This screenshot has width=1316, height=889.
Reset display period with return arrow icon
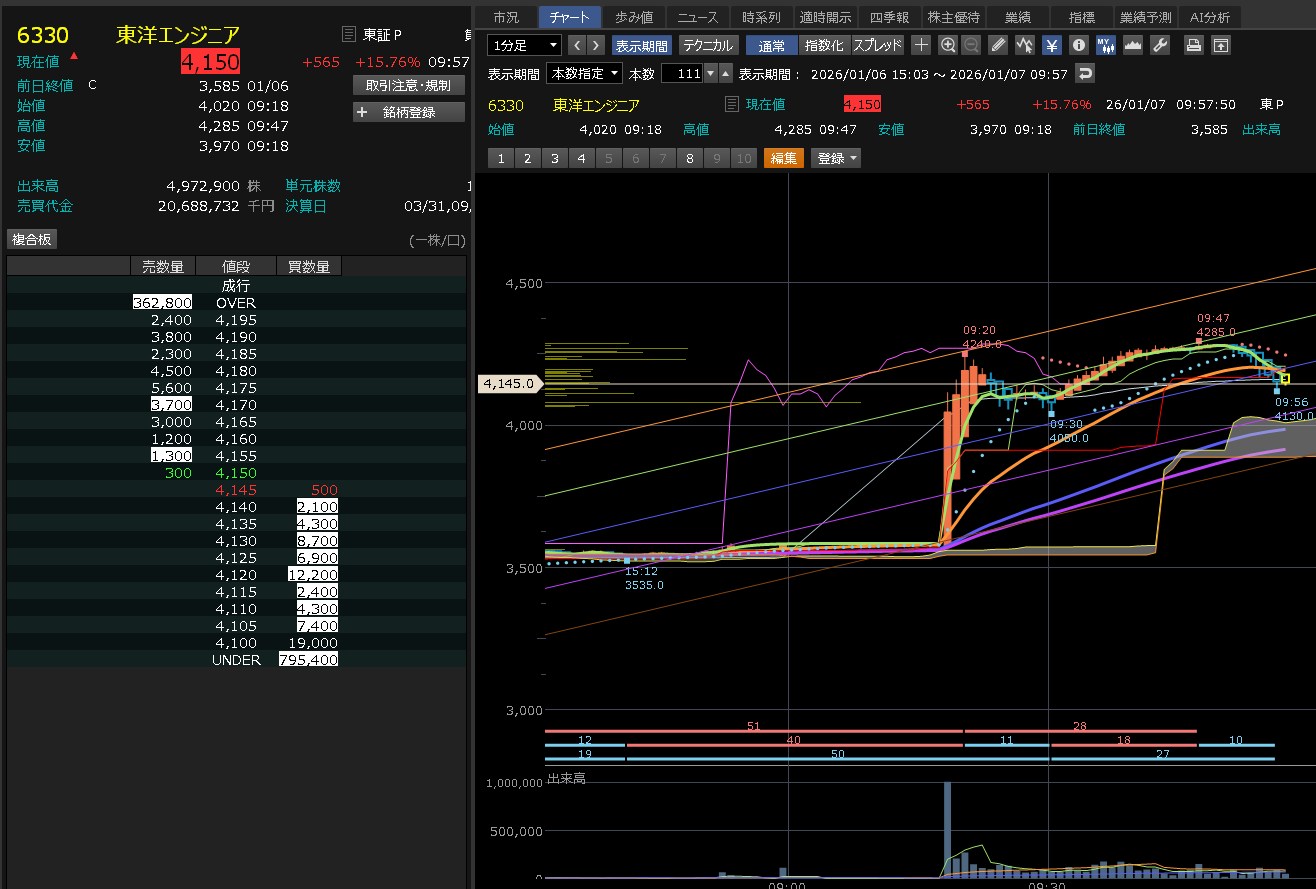click(1085, 73)
